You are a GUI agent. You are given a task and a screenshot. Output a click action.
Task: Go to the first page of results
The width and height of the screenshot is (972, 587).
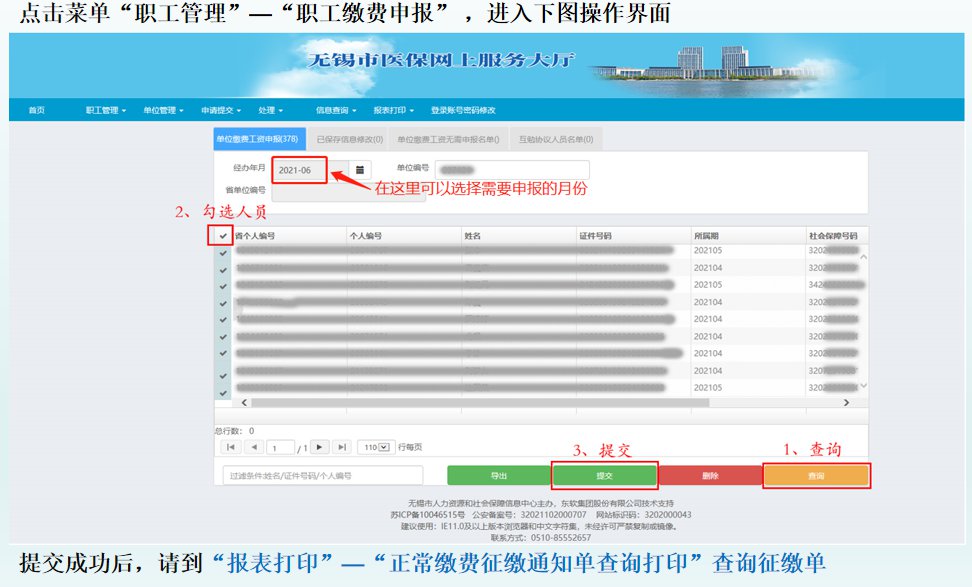[x=230, y=447]
